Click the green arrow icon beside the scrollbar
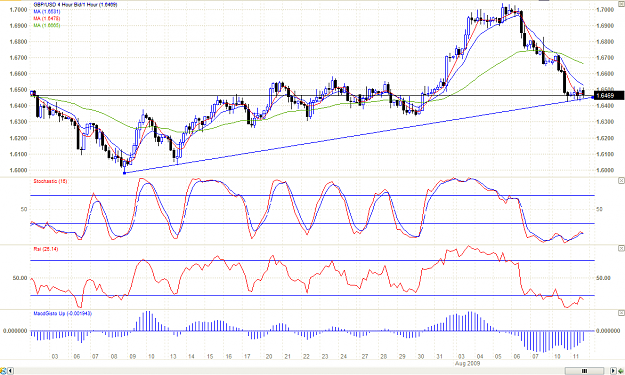 tap(621, 371)
